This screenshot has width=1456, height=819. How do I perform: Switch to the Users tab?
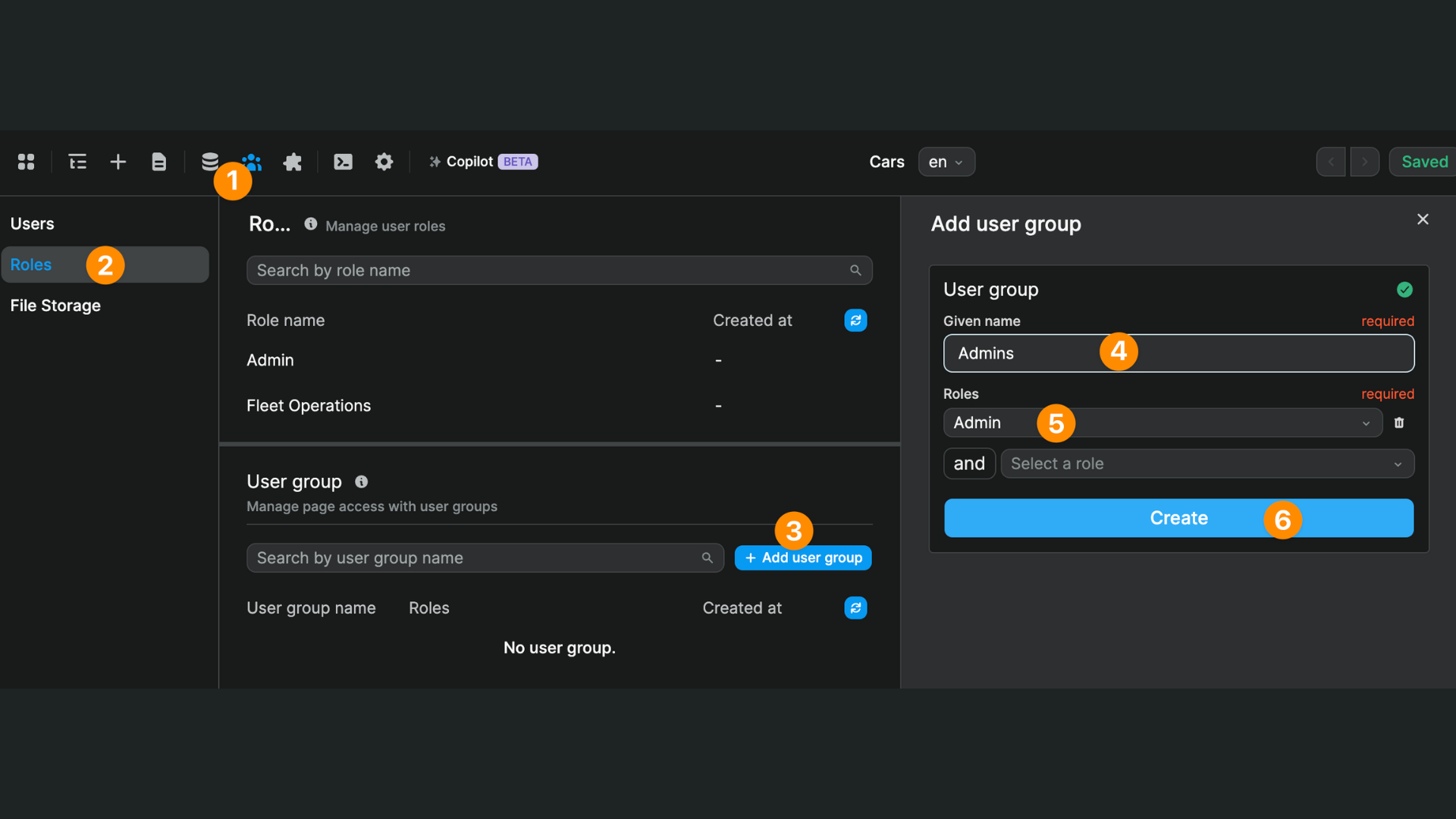tap(32, 223)
